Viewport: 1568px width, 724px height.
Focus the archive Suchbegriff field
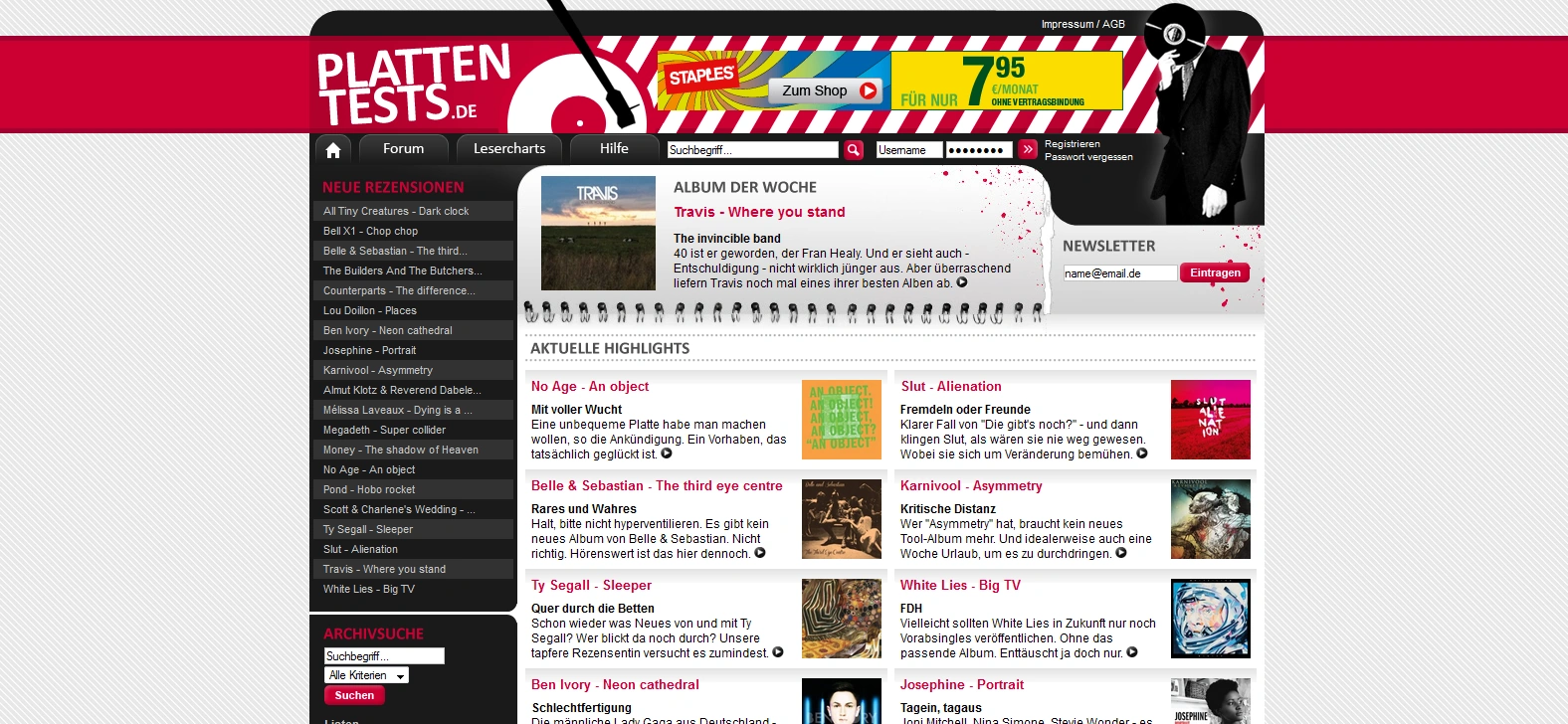(x=384, y=656)
